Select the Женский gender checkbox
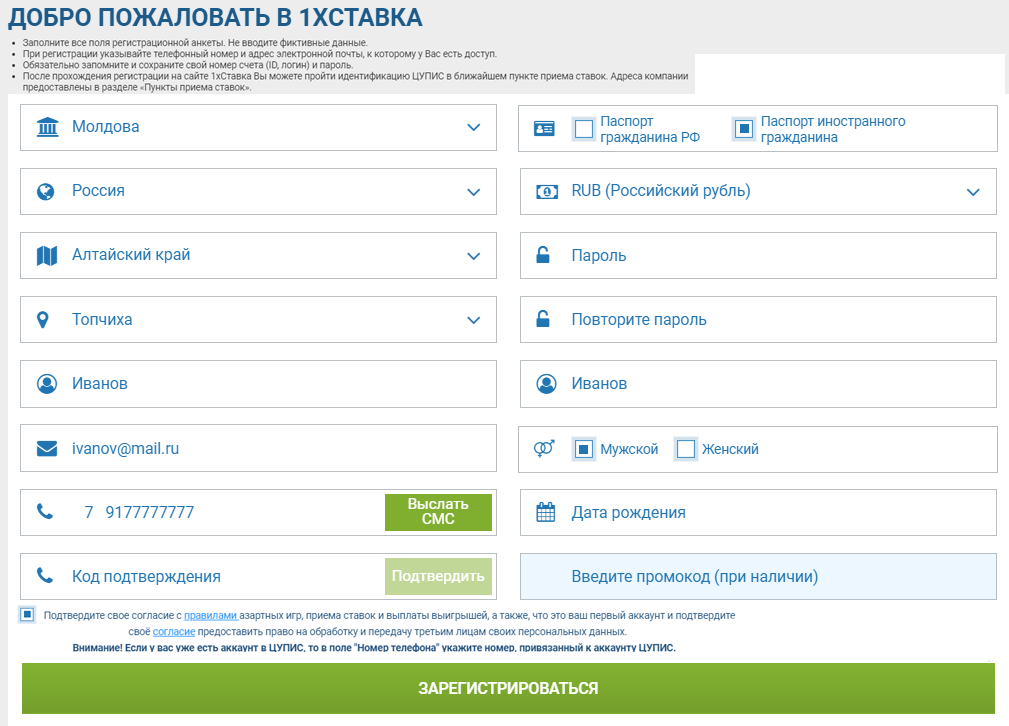 686,449
